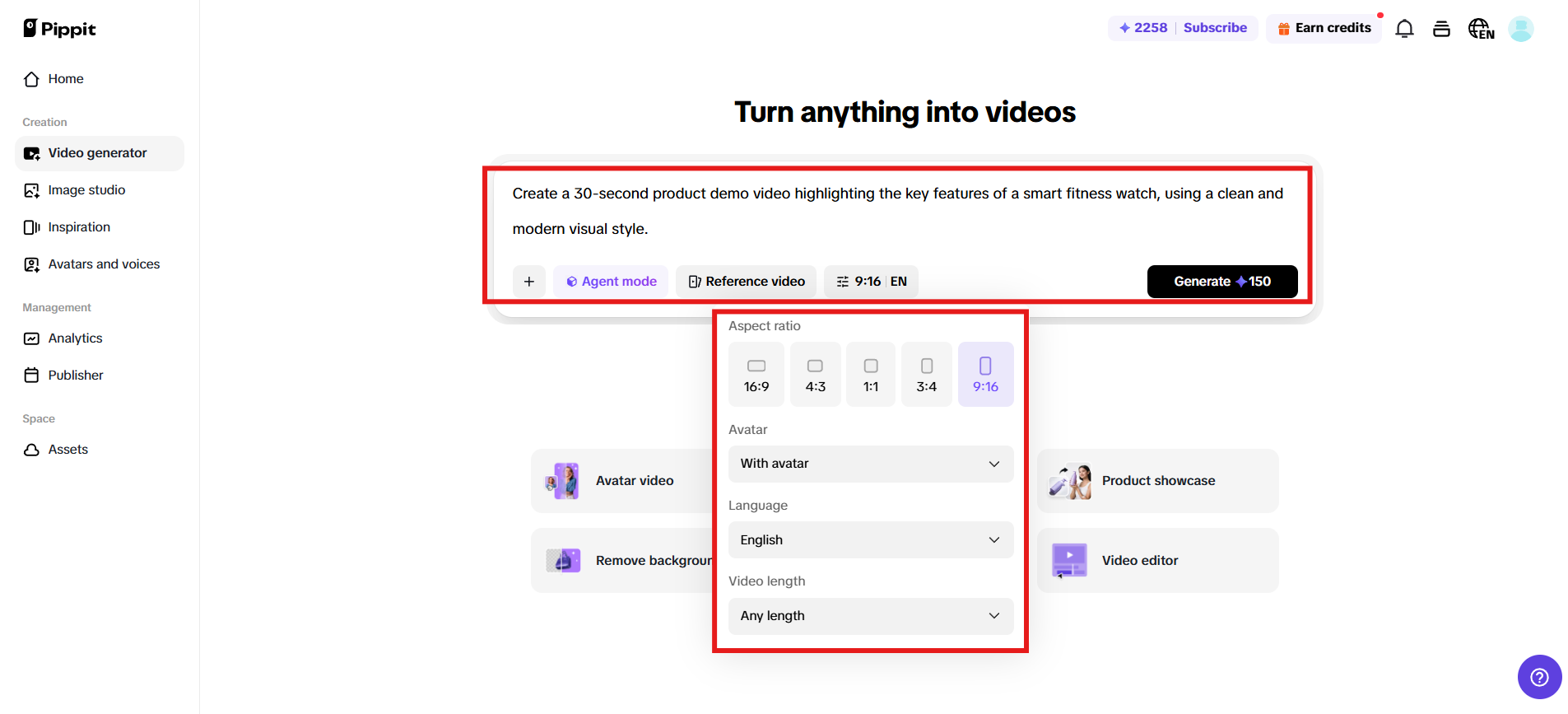Click the plus icon to add media
Viewport: 1568px width, 714px height.
[x=529, y=282]
